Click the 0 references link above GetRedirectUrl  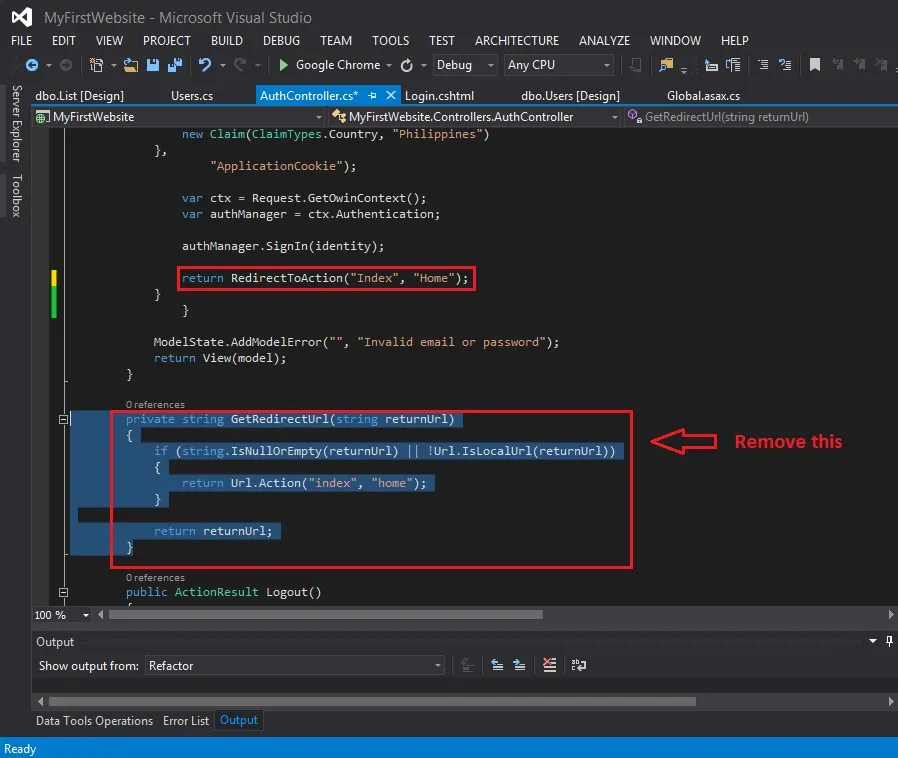(x=155, y=405)
